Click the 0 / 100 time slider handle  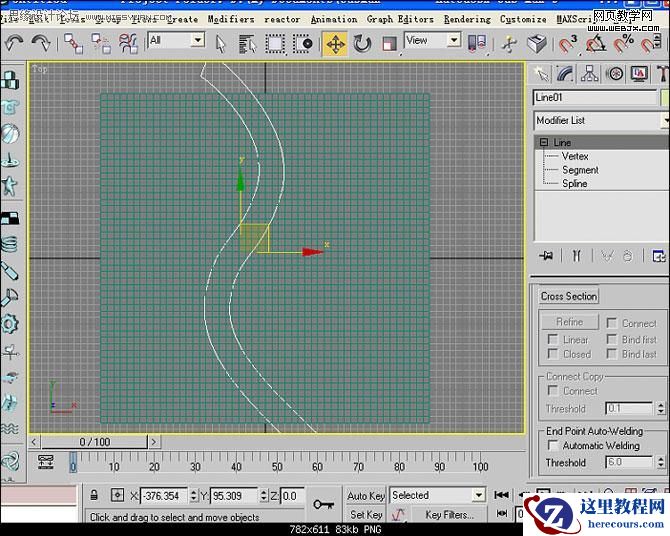point(95,442)
